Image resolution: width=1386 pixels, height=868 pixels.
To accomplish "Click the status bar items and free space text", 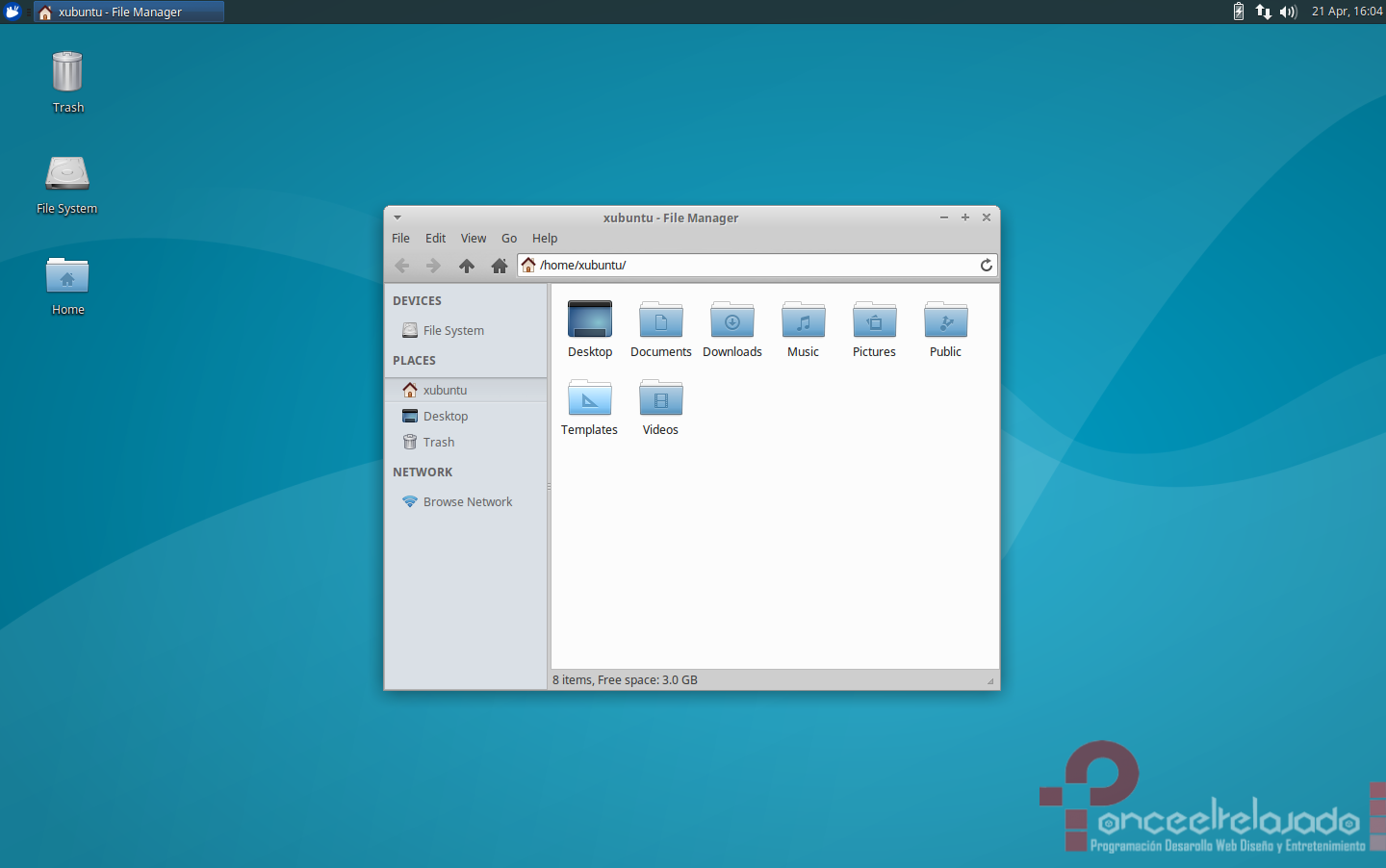I will [625, 679].
